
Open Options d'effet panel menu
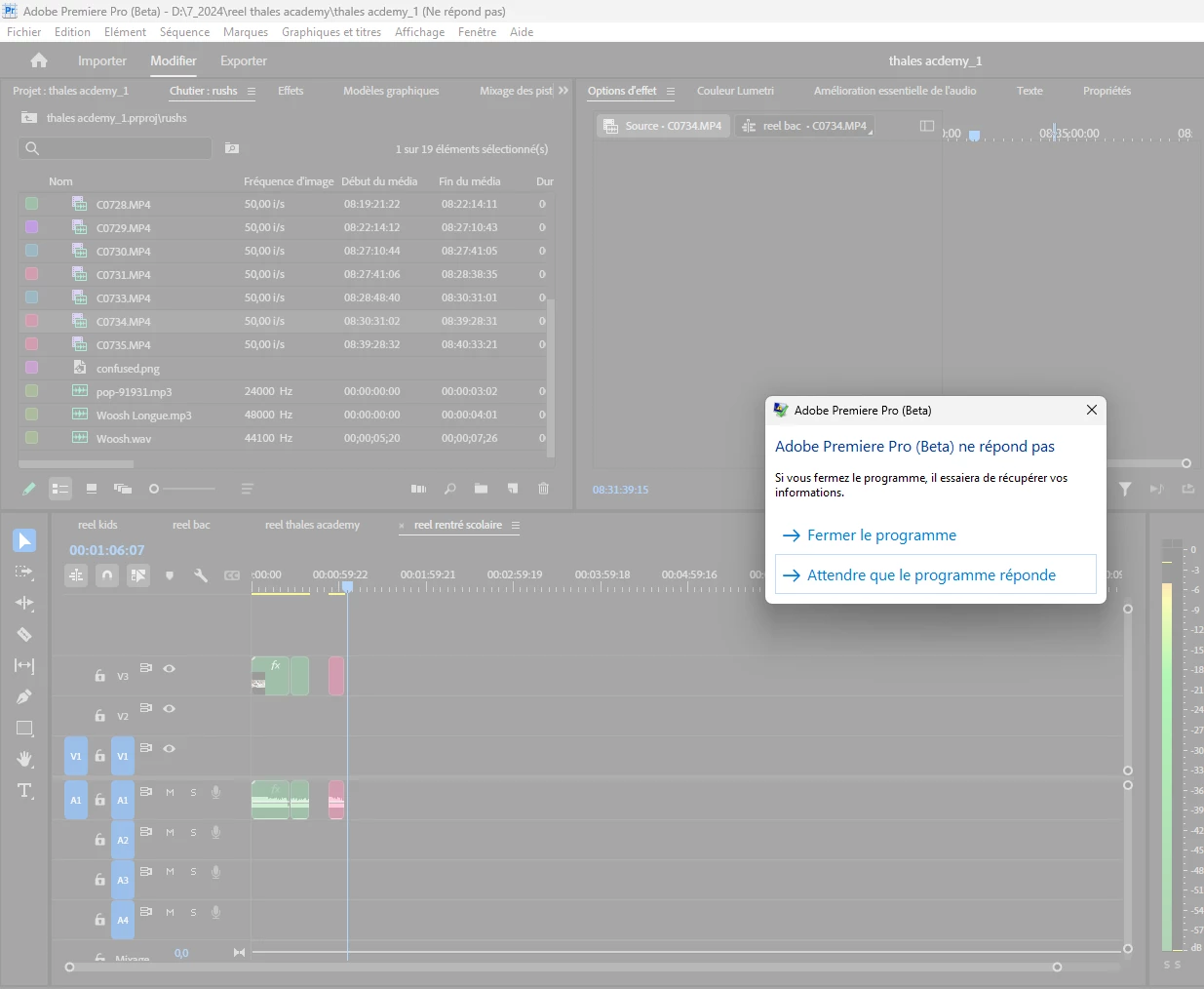671,91
